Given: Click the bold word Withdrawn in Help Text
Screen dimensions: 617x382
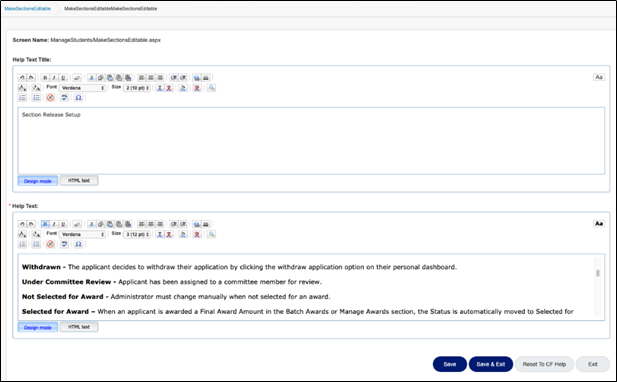Looking at the screenshot, I should click(x=41, y=267).
